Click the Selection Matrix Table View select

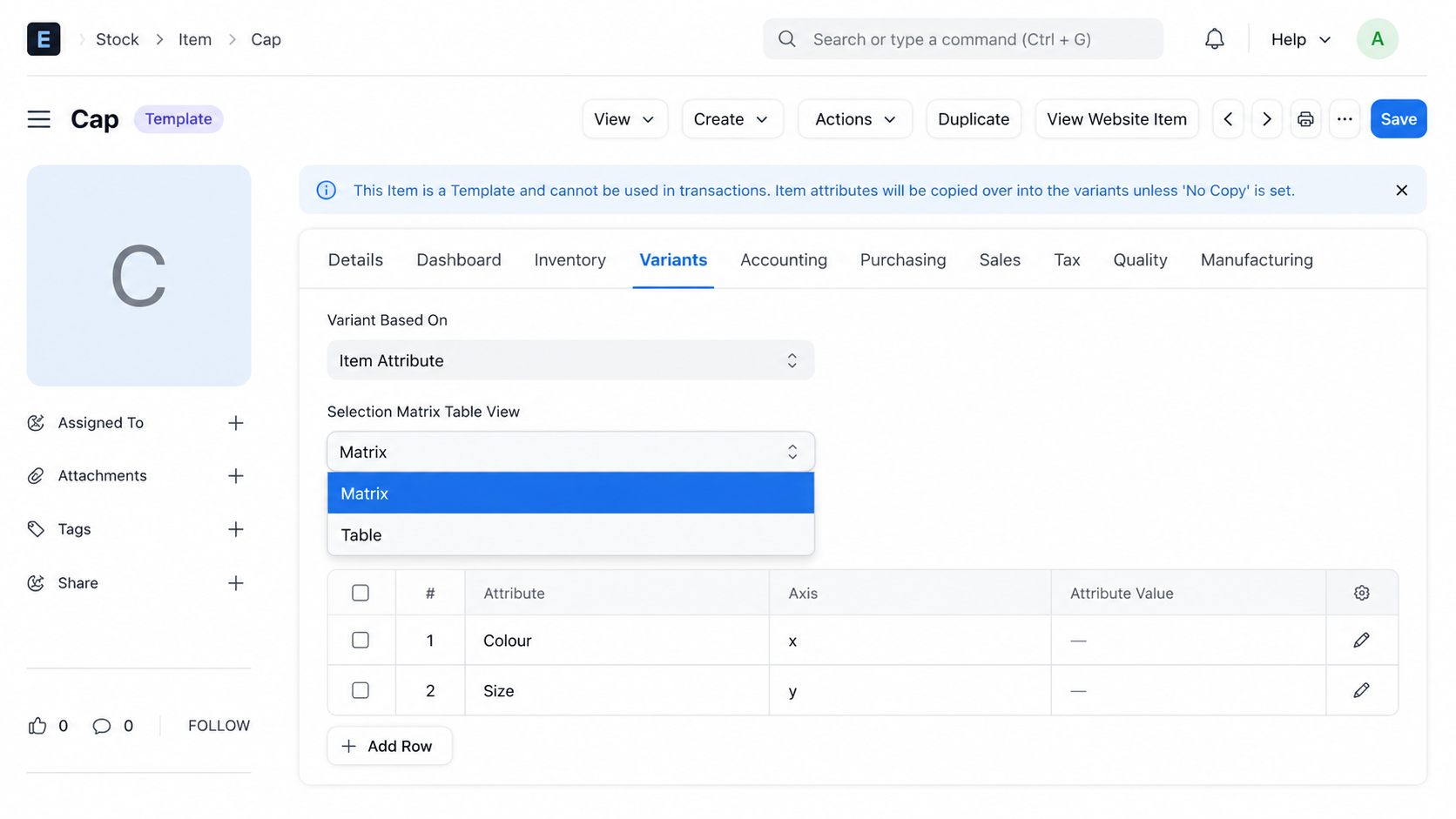click(570, 452)
